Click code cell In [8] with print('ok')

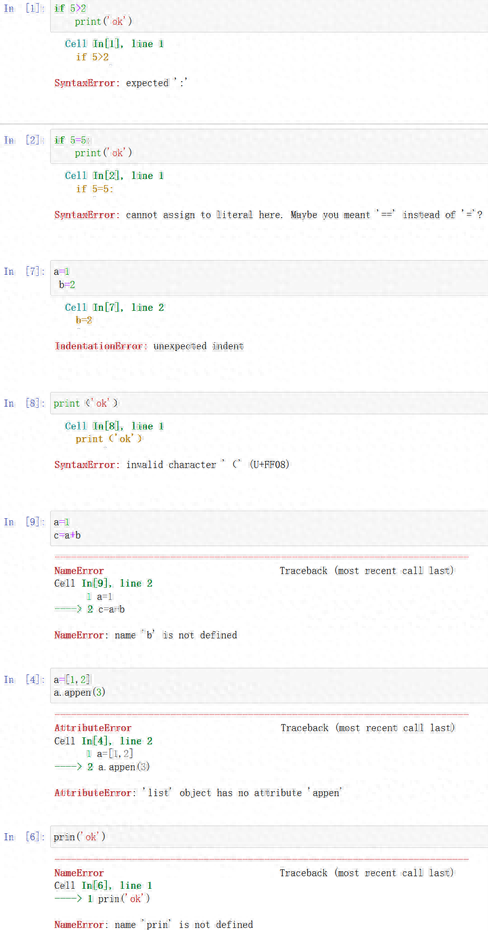269,403
